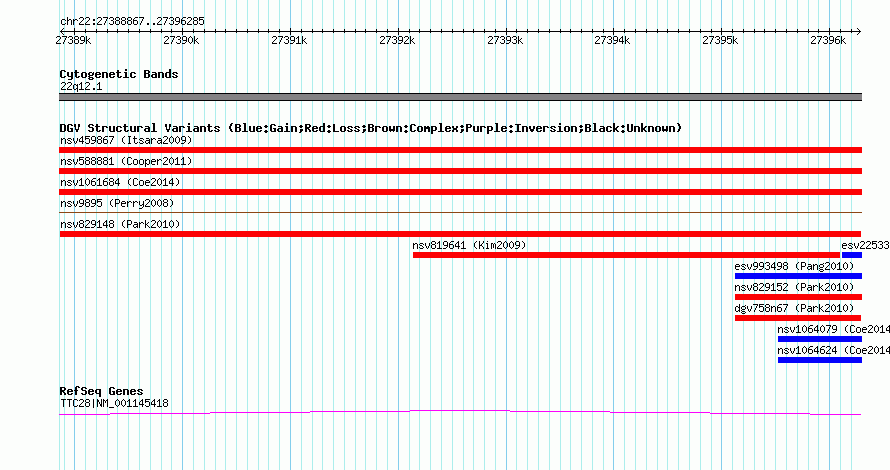Select the blue nsv1064624 gain bar

coord(820,360)
